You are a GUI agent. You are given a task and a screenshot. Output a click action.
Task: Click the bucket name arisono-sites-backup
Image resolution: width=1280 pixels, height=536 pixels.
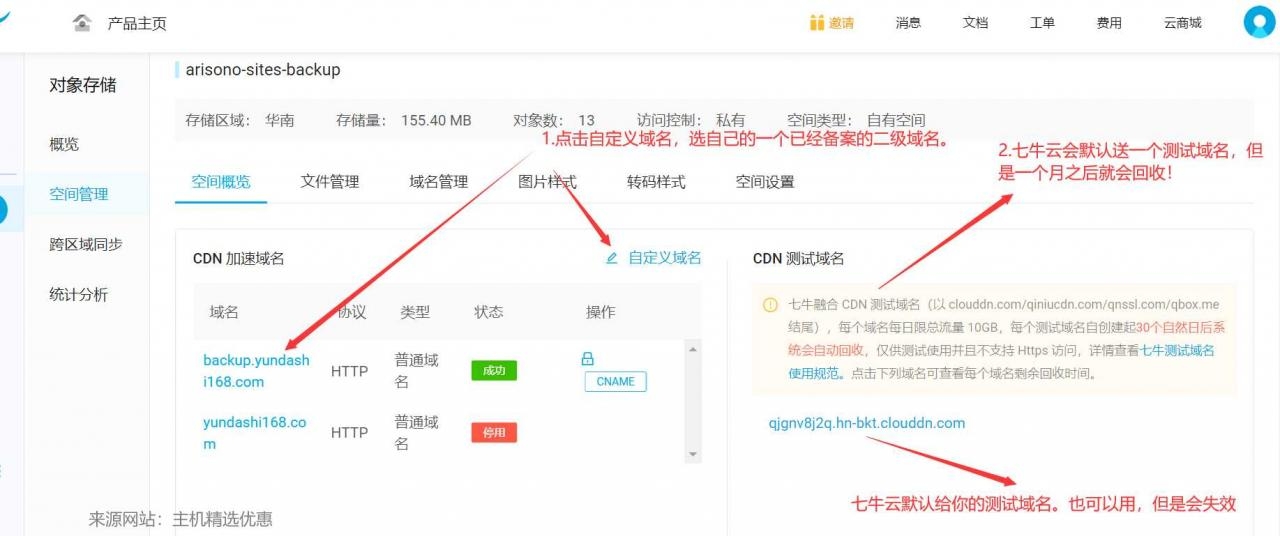pyautogui.click(x=263, y=70)
